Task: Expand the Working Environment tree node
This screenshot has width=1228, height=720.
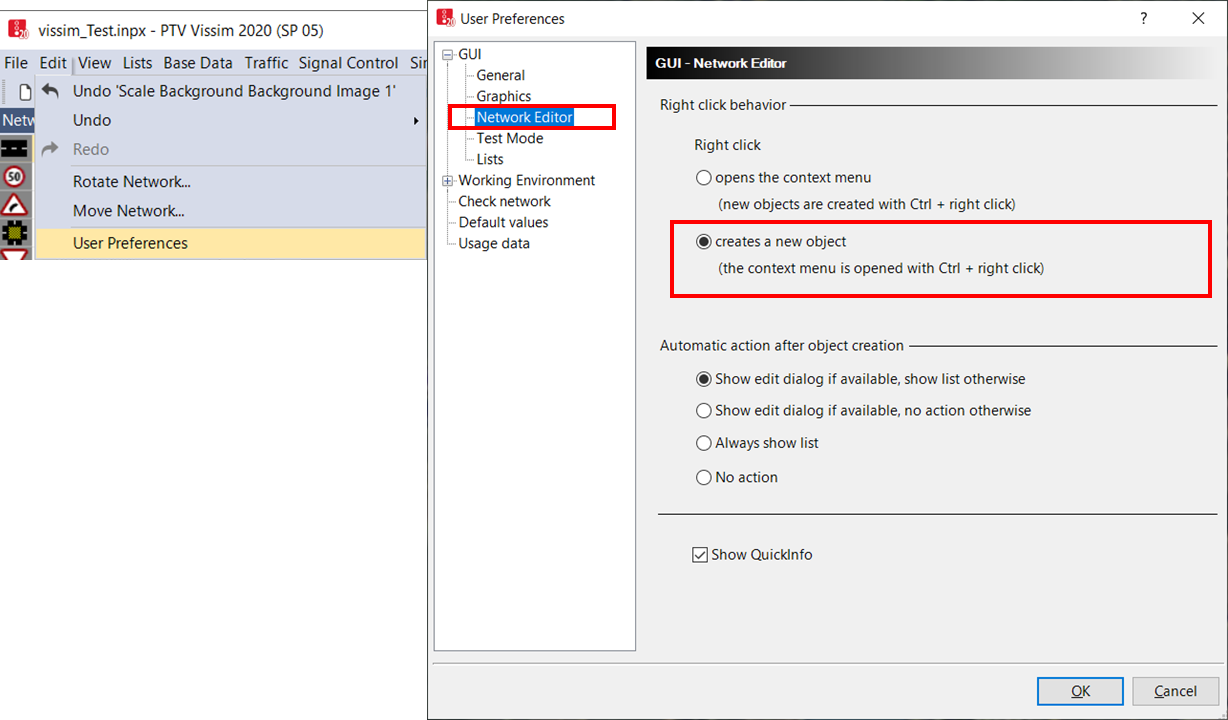Action: 447,181
